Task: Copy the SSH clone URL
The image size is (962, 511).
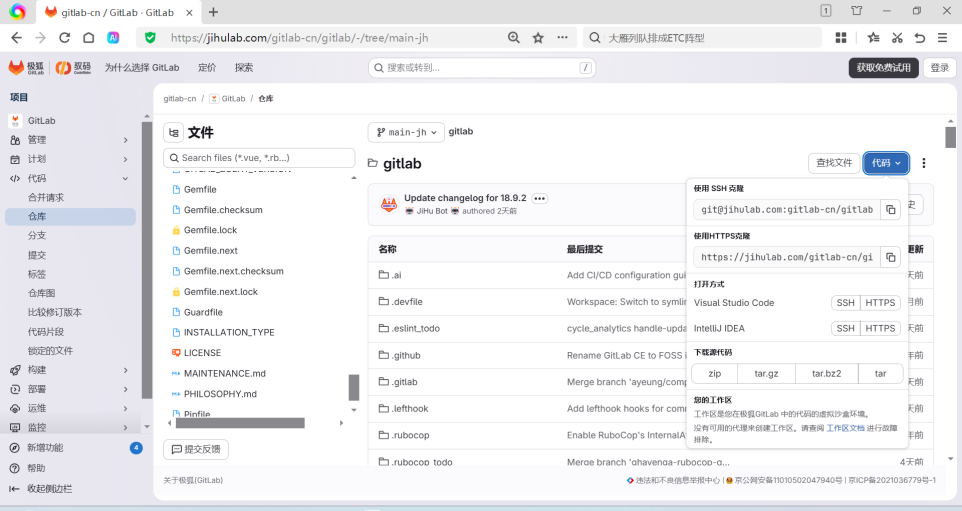Action: (x=890, y=210)
